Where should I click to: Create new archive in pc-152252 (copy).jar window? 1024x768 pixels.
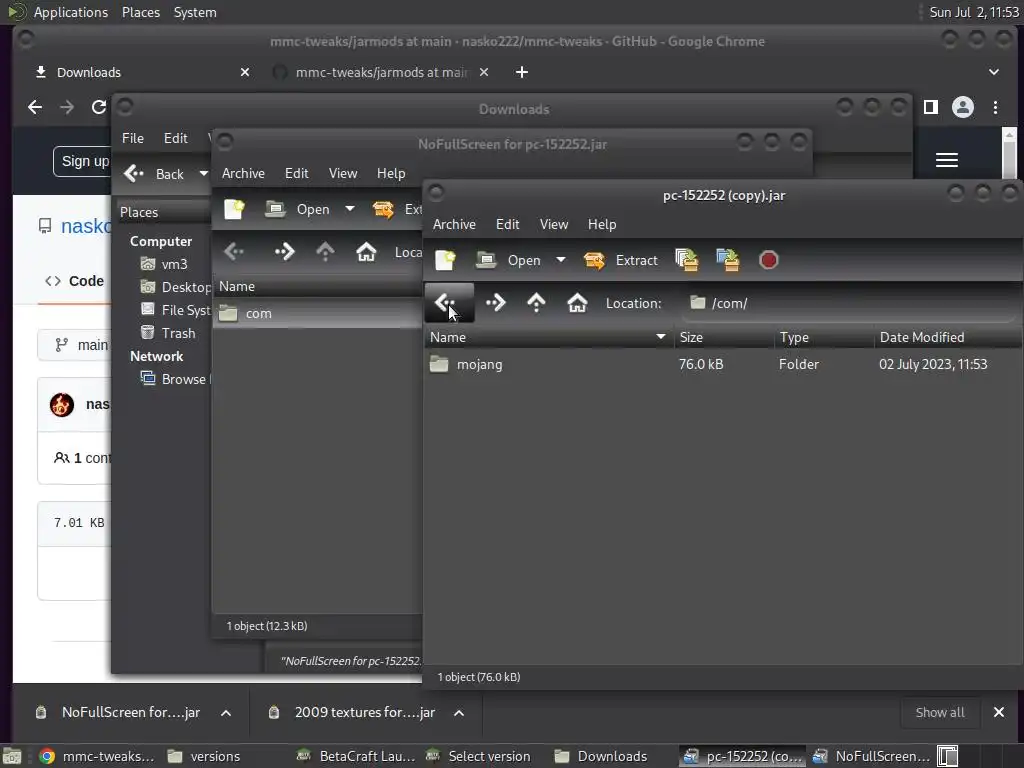pyautogui.click(x=445, y=260)
